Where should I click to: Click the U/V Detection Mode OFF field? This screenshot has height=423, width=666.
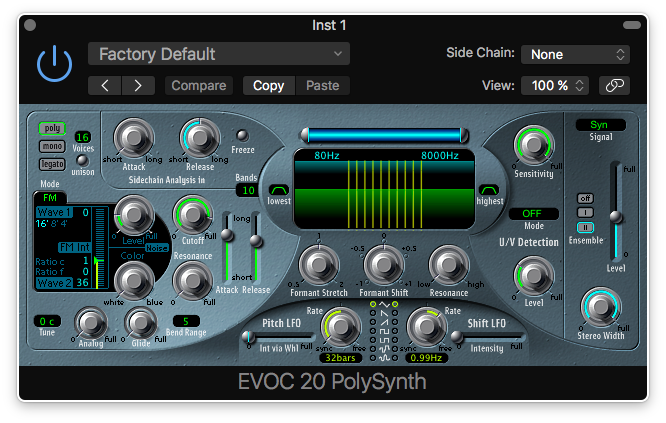(x=533, y=213)
